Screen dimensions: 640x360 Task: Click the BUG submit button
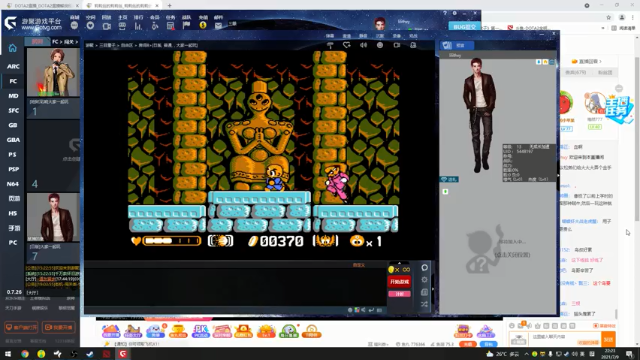[464, 27]
